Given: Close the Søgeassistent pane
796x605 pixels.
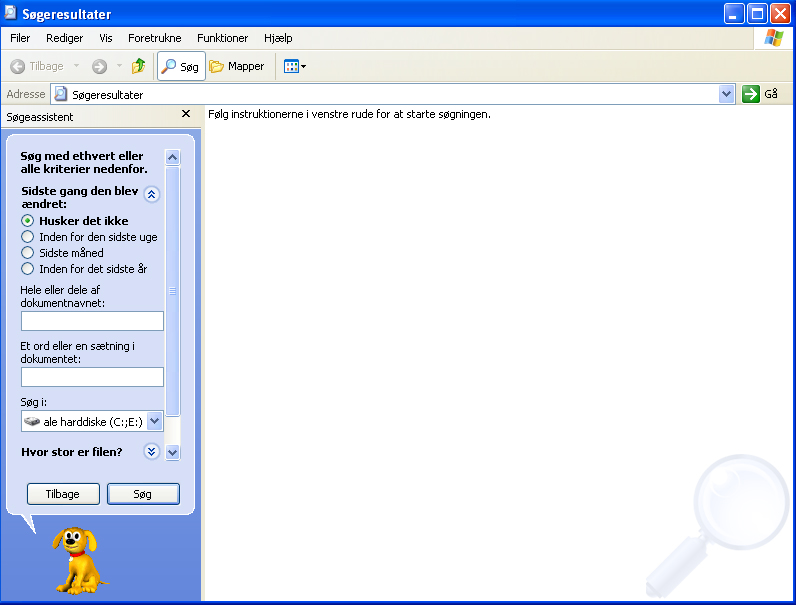Looking at the screenshot, I should point(186,116).
